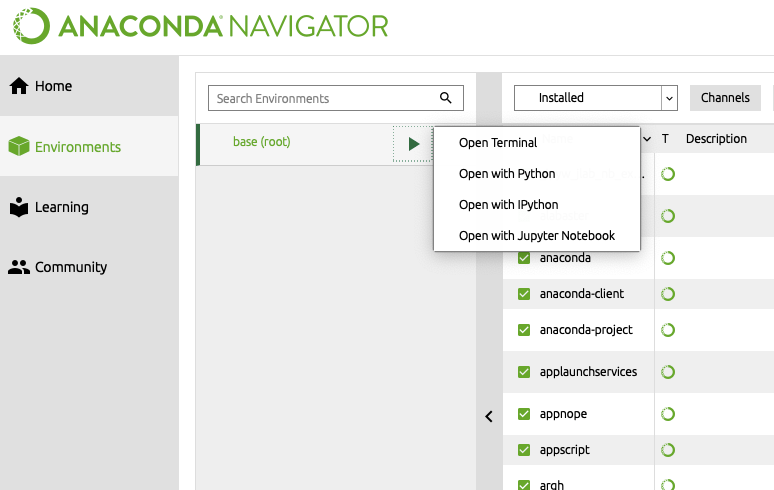Viewport: 774px width, 490px height.
Task: Uncheck the anaconda package checkbox
Action: click(524, 258)
